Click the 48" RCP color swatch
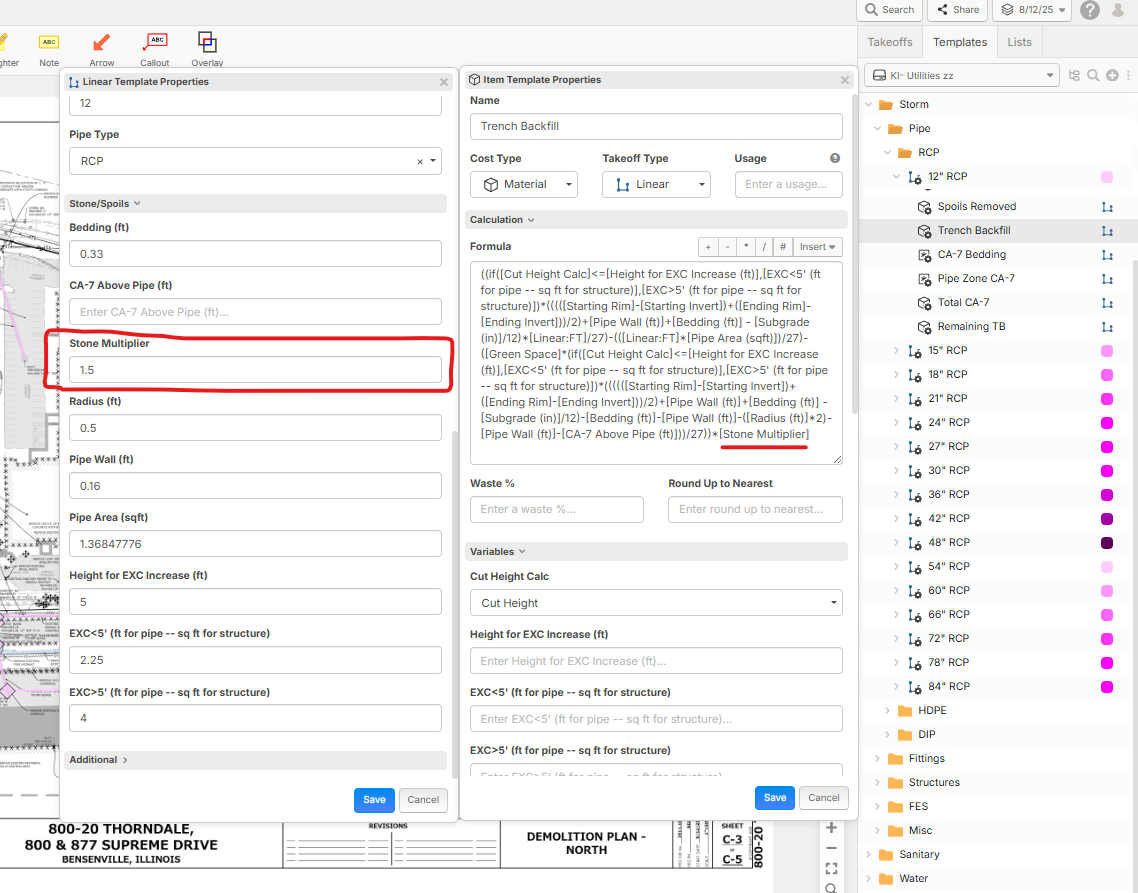Viewport: 1138px width, 893px height. 1107,543
